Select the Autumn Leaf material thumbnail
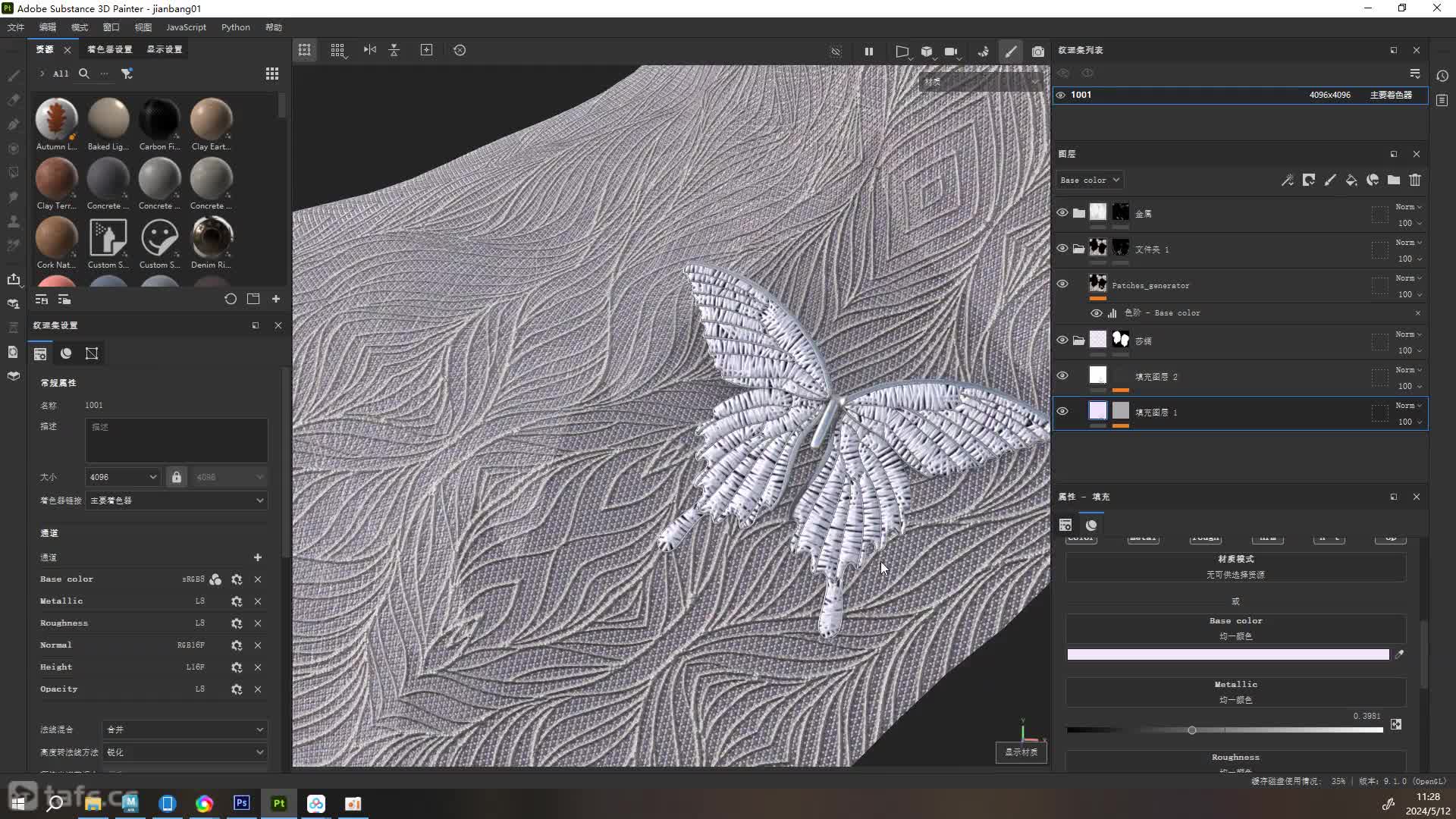Screen dimensions: 1456x819 pyautogui.click(x=56, y=119)
